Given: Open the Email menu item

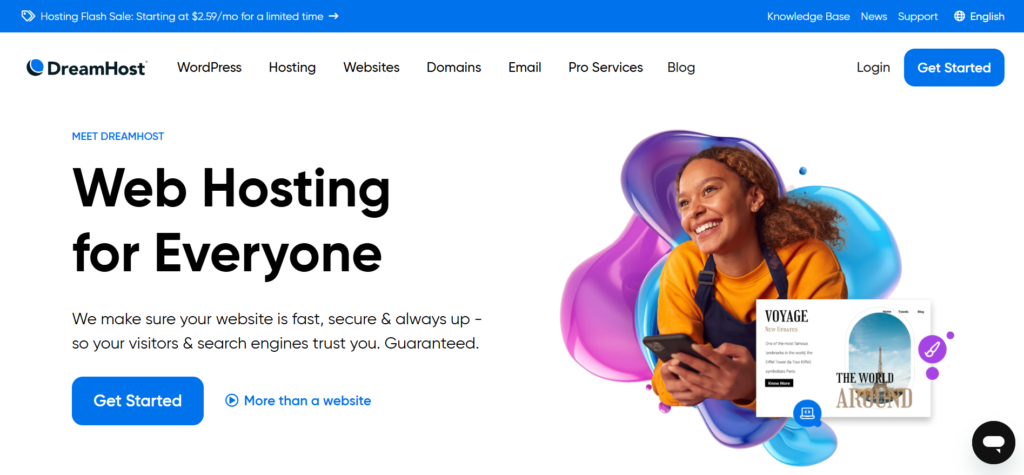Looking at the screenshot, I should pyautogui.click(x=525, y=67).
